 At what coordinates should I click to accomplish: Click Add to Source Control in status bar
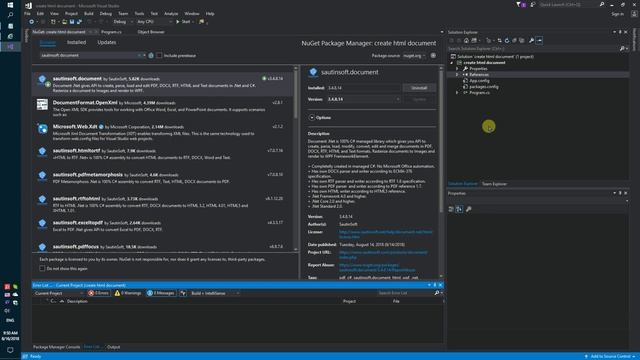click(610, 356)
